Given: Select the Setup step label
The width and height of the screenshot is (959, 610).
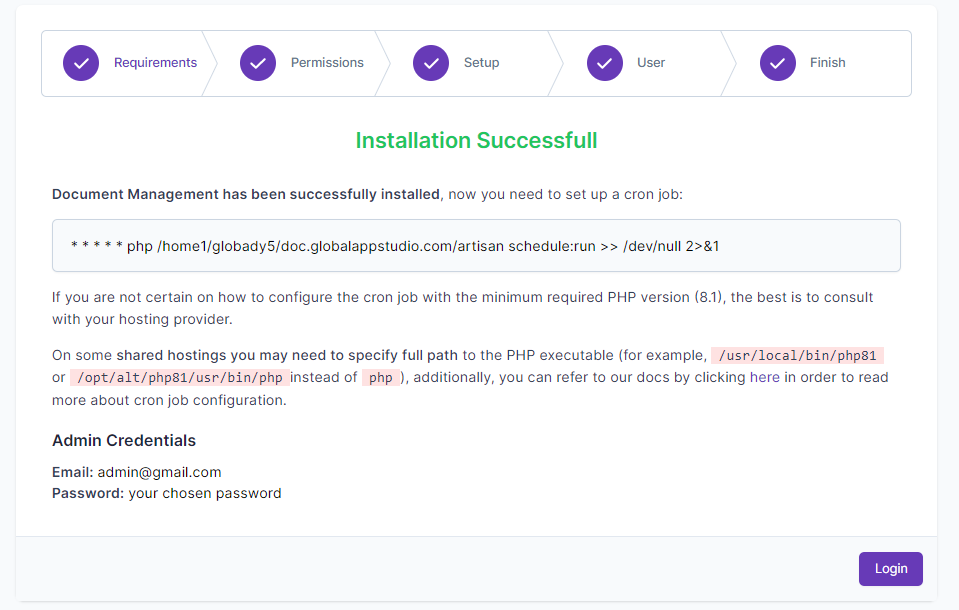Looking at the screenshot, I should coord(481,63).
